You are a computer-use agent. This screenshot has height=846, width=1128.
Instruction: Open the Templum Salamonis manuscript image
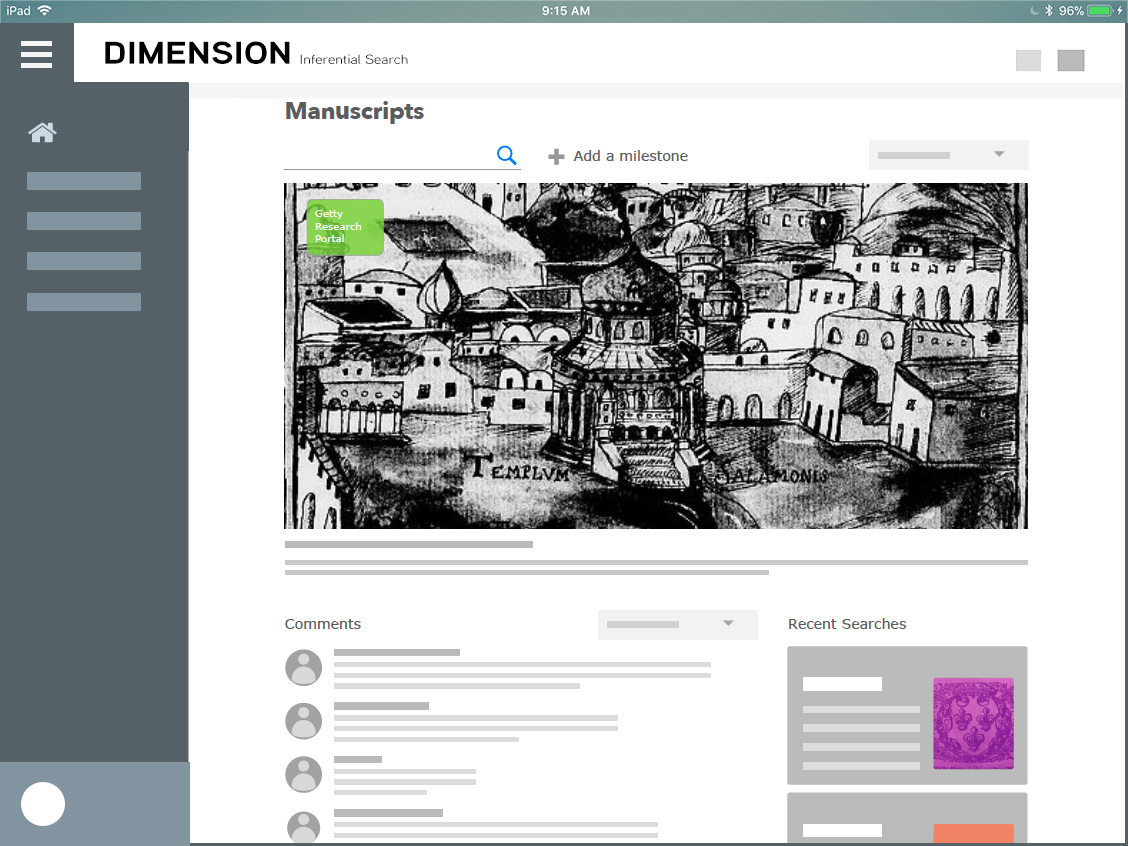click(x=655, y=356)
